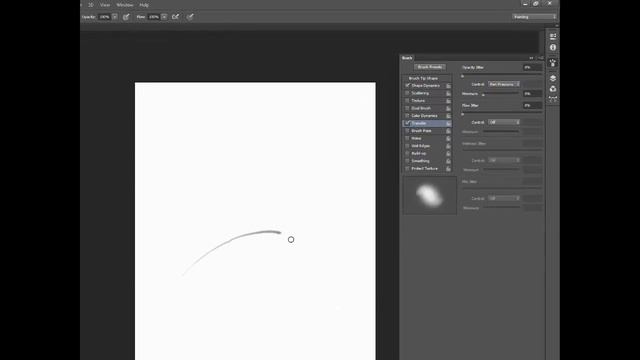The image size is (640, 360).
Task: Open the workspace switcher dropdown (Painting)
Action: tap(534, 17)
